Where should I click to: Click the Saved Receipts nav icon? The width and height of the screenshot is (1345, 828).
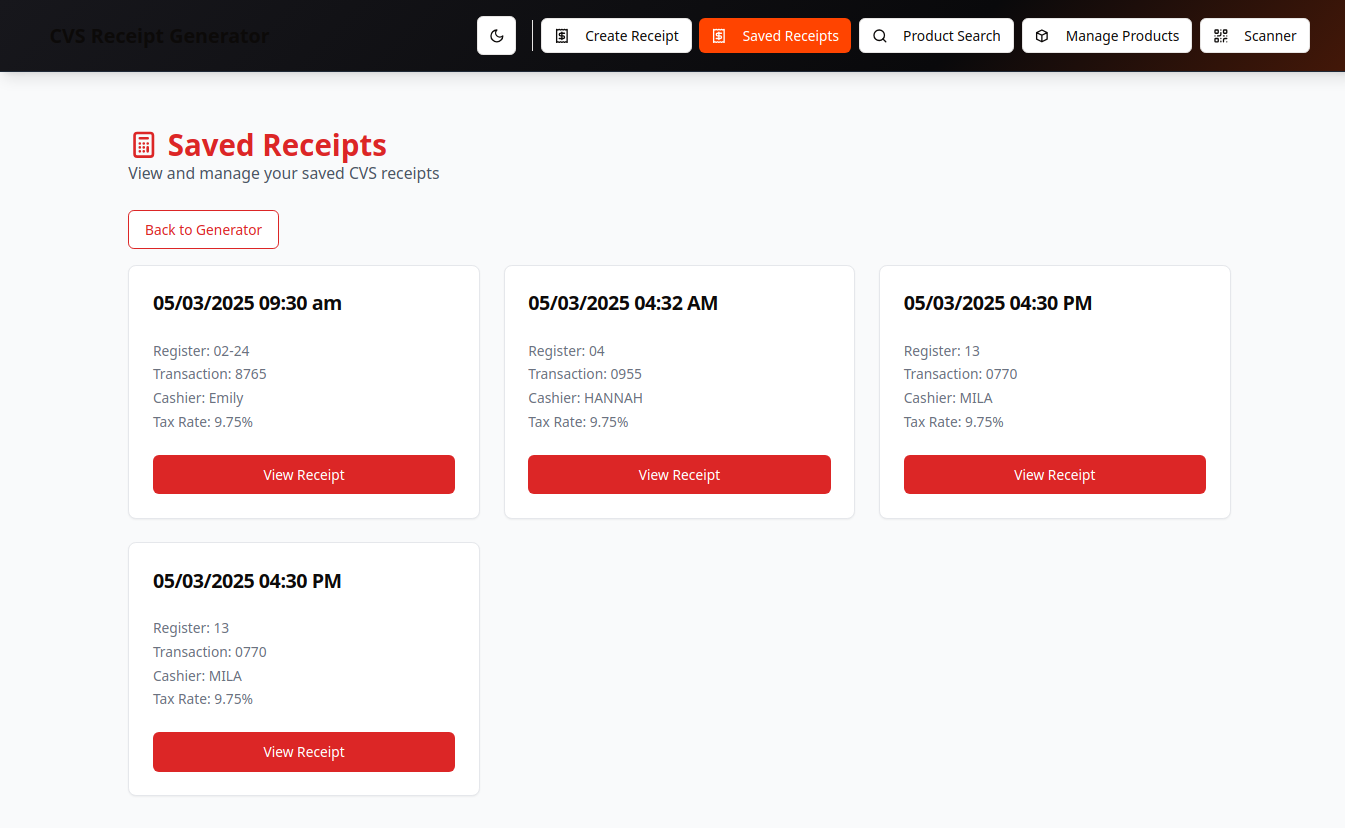click(x=719, y=36)
